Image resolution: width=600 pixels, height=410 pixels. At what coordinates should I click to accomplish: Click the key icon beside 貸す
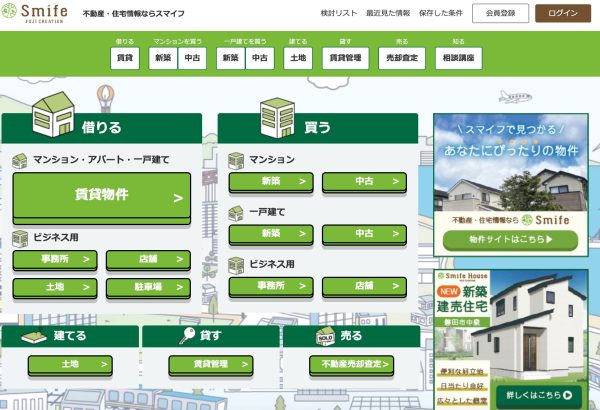[187, 336]
